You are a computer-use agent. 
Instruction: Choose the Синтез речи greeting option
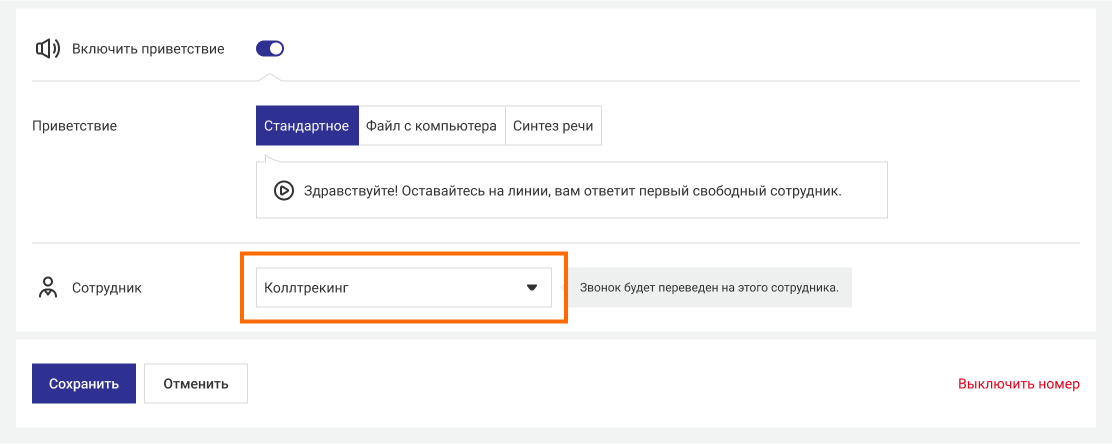[x=553, y=126]
